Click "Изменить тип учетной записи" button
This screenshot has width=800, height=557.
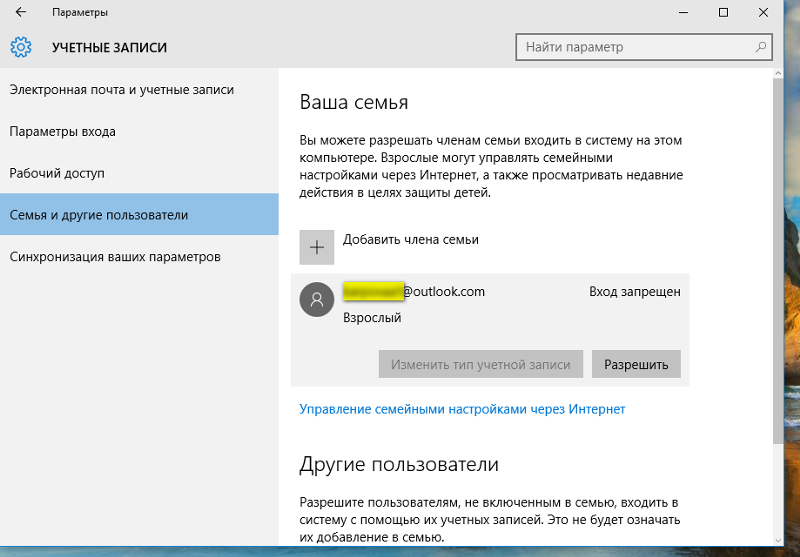(x=481, y=364)
